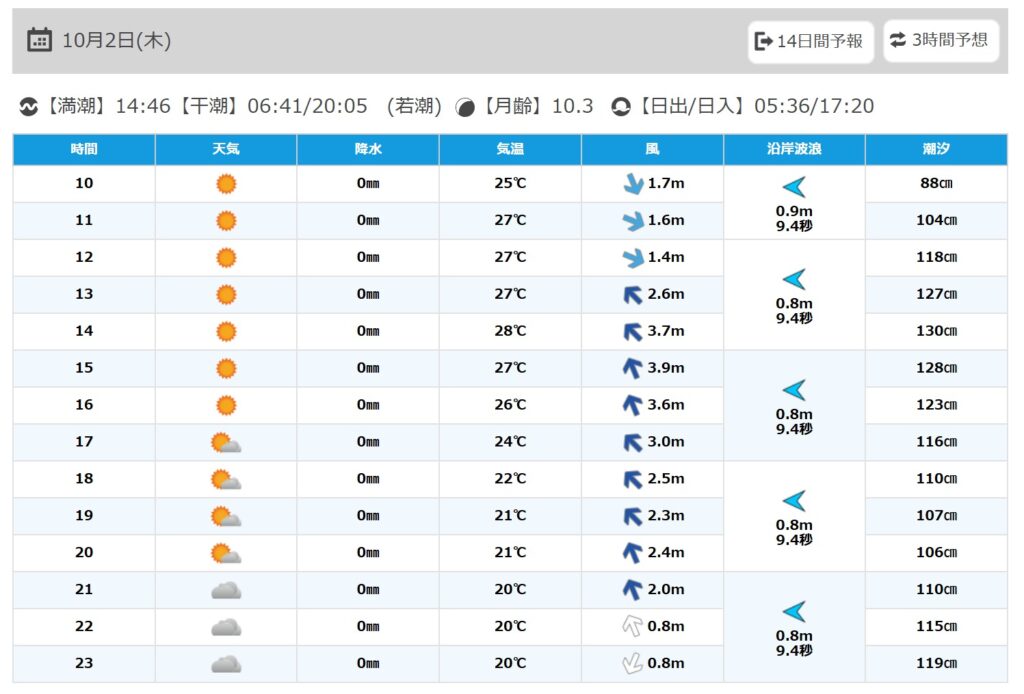Select the 潮汐 column header
This screenshot has width=1024, height=694.
(x=936, y=149)
